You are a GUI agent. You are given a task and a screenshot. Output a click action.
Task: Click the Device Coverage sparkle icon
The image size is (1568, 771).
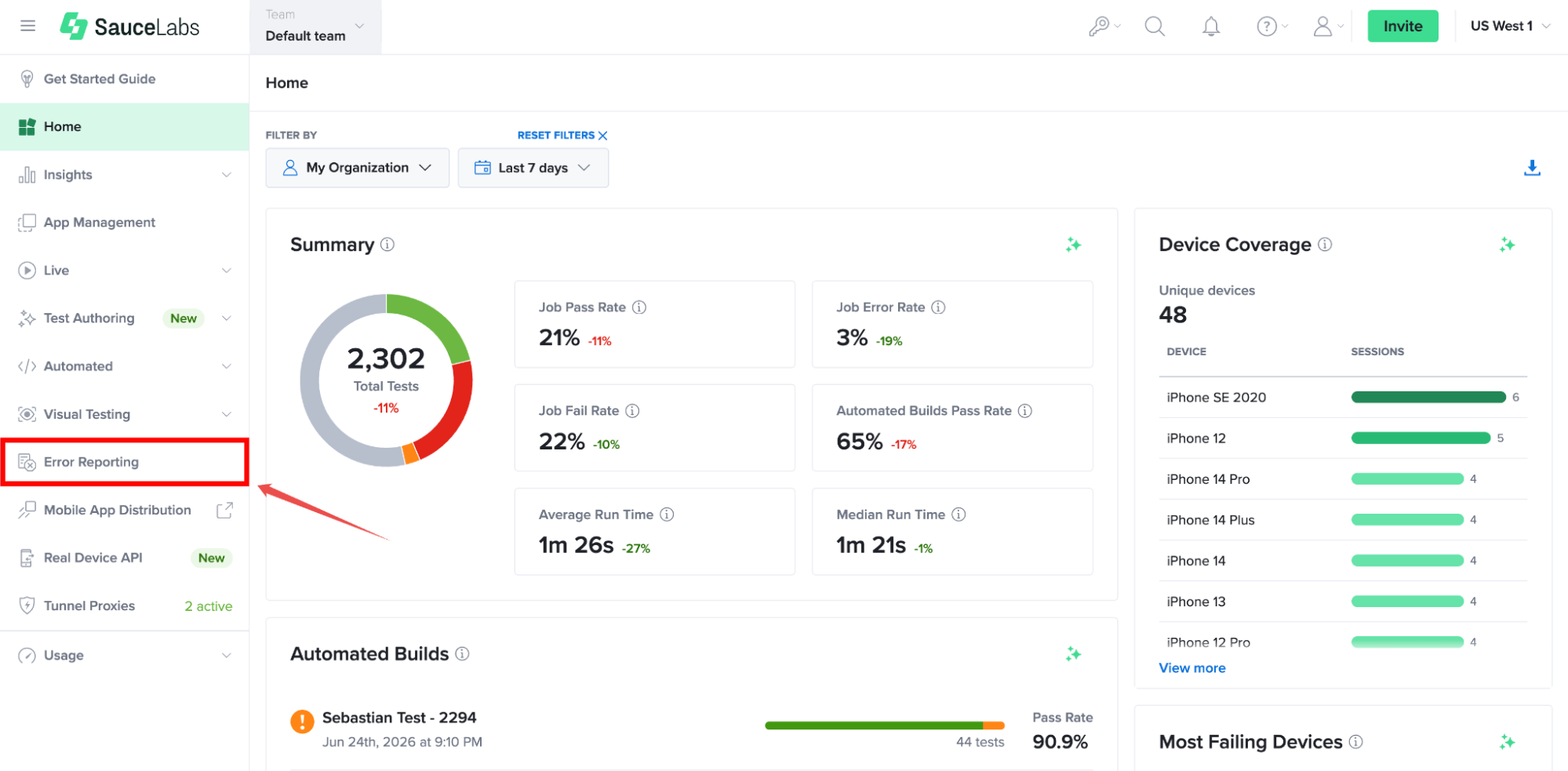tap(1507, 245)
